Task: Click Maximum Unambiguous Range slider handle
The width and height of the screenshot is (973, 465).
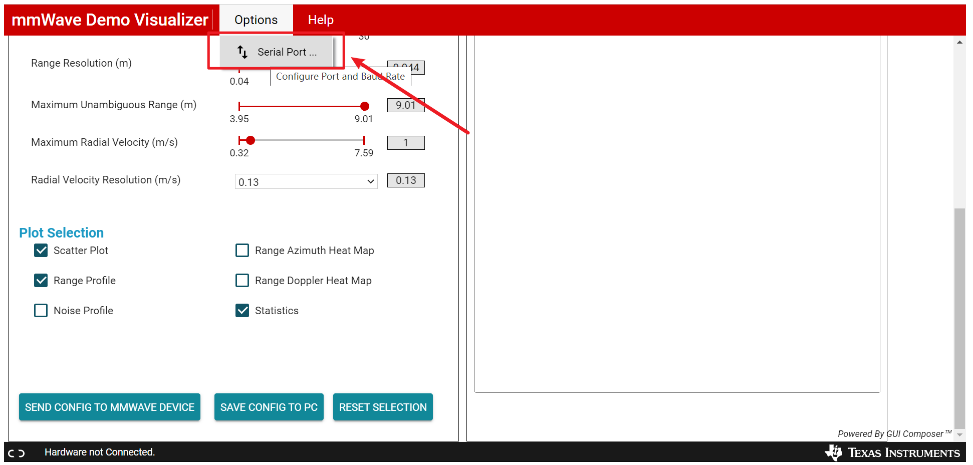Action: pos(364,106)
